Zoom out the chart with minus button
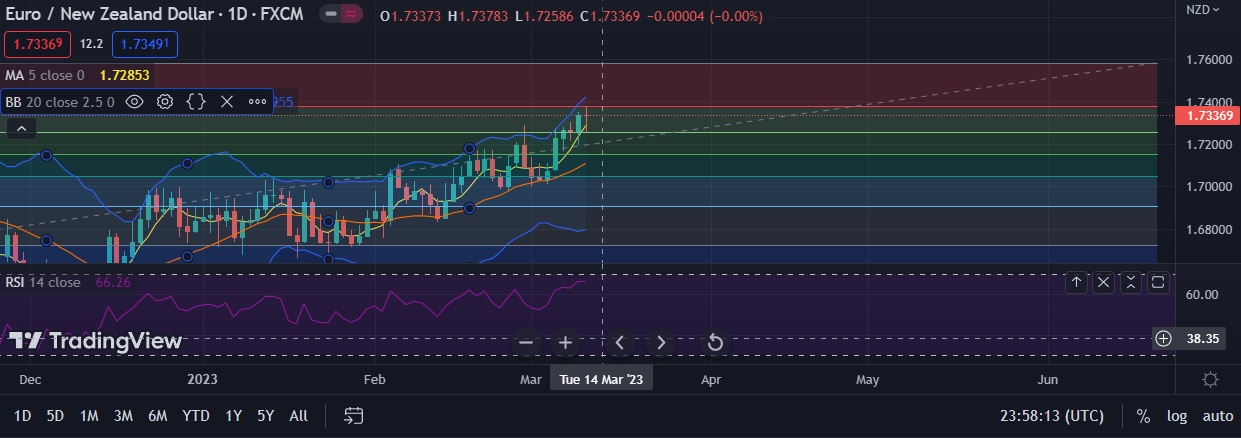The height and width of the screenshot is (438, 1241). click(x=526, y=343)
